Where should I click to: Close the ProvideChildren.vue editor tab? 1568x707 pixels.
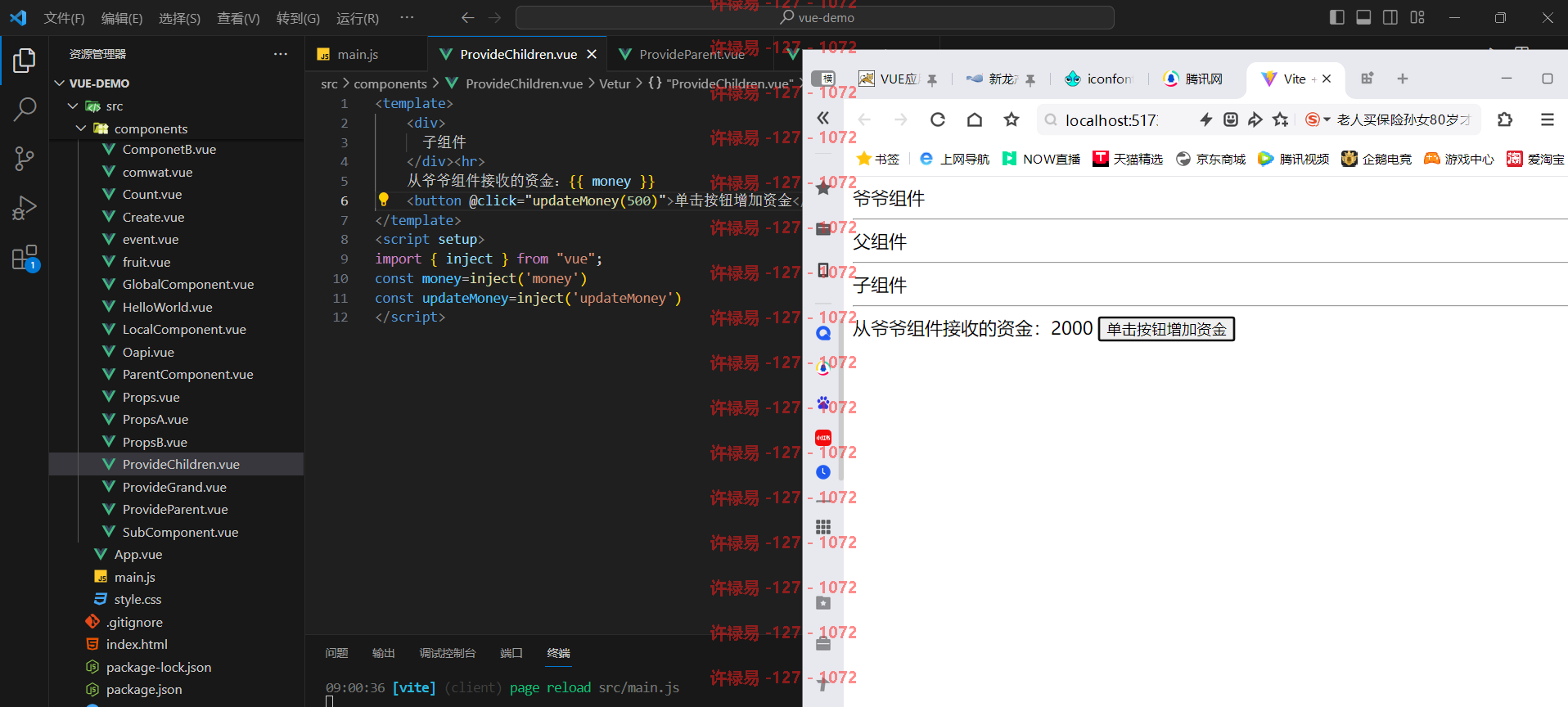tap(592, 54)
